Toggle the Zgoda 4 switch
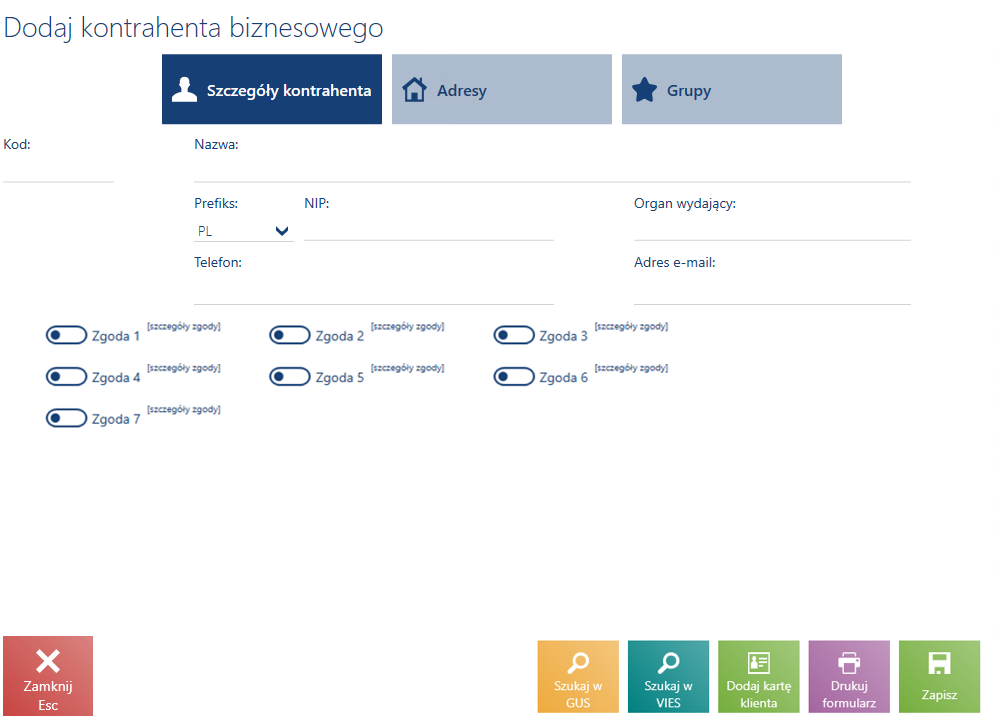 66,377
